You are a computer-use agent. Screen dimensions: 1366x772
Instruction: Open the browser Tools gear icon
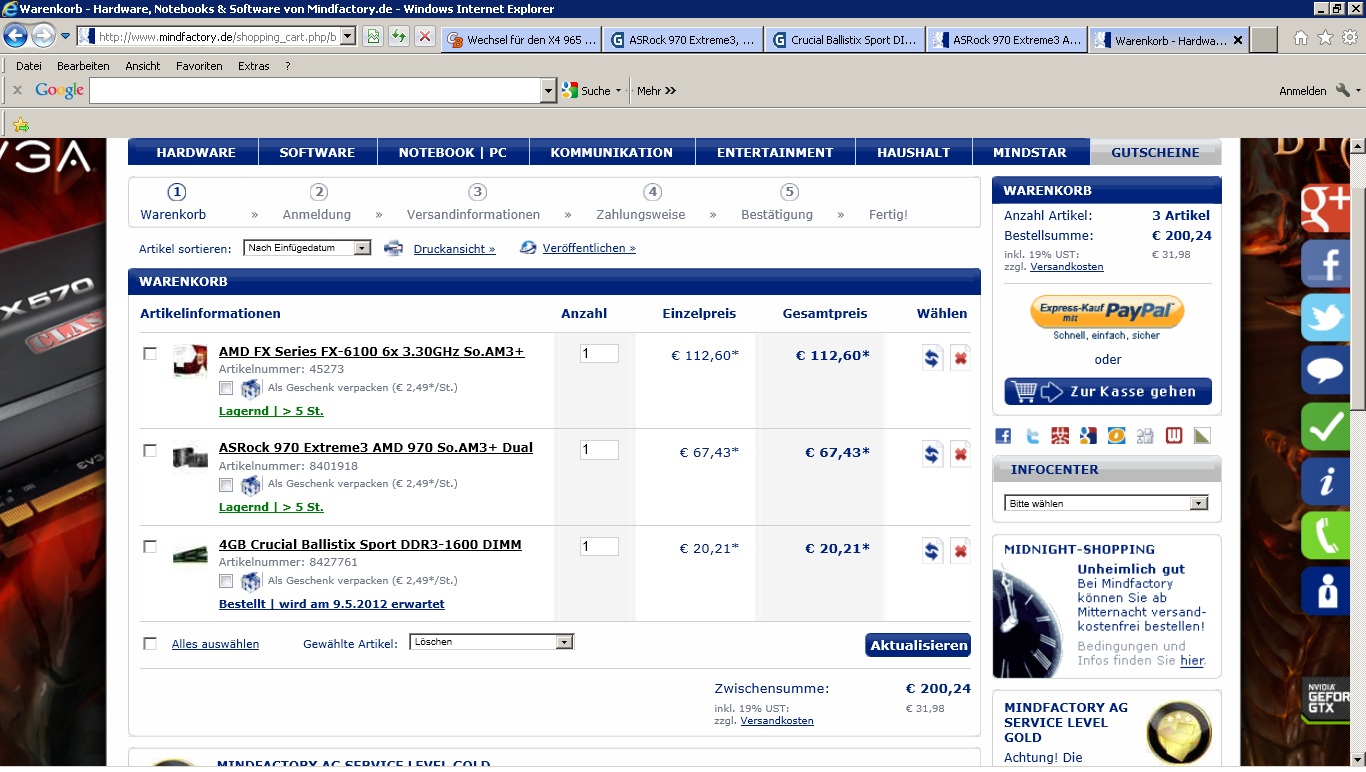click(x=1350, y=38)
